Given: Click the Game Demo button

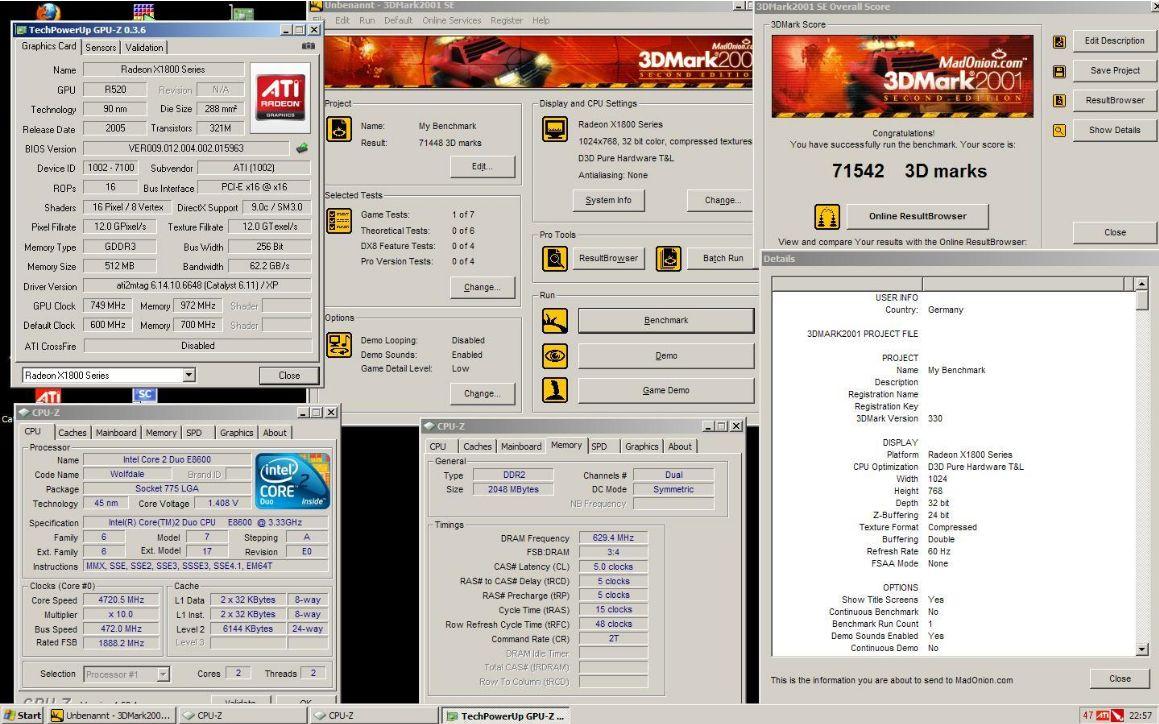Looking at the screenshot, I should click(666, 390).
